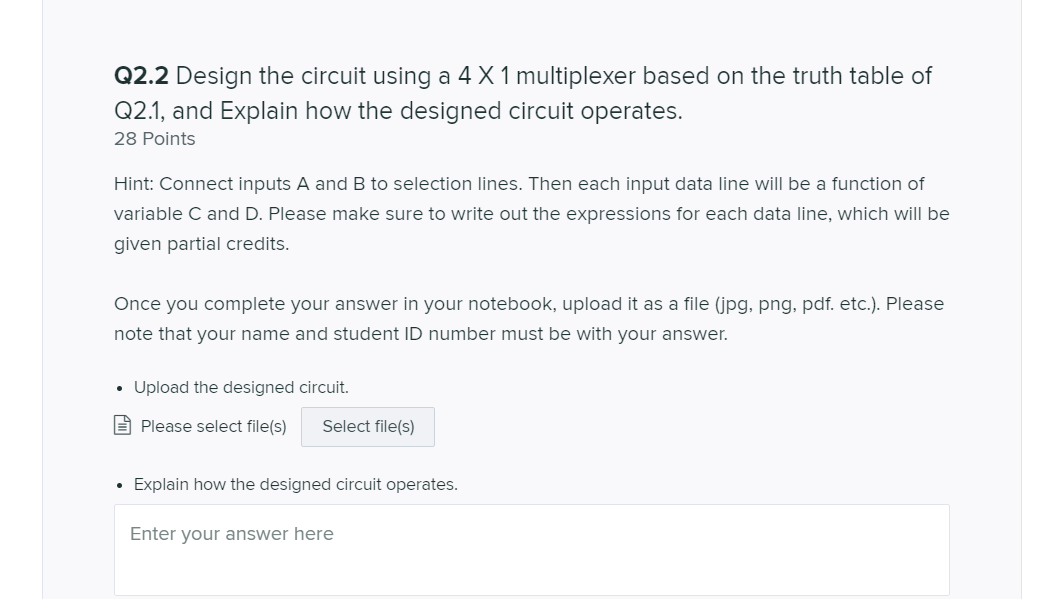This screenshot has width=1058, height=599.
Task: Click the hint paragraph about selection lines
Action: (530, 213)
